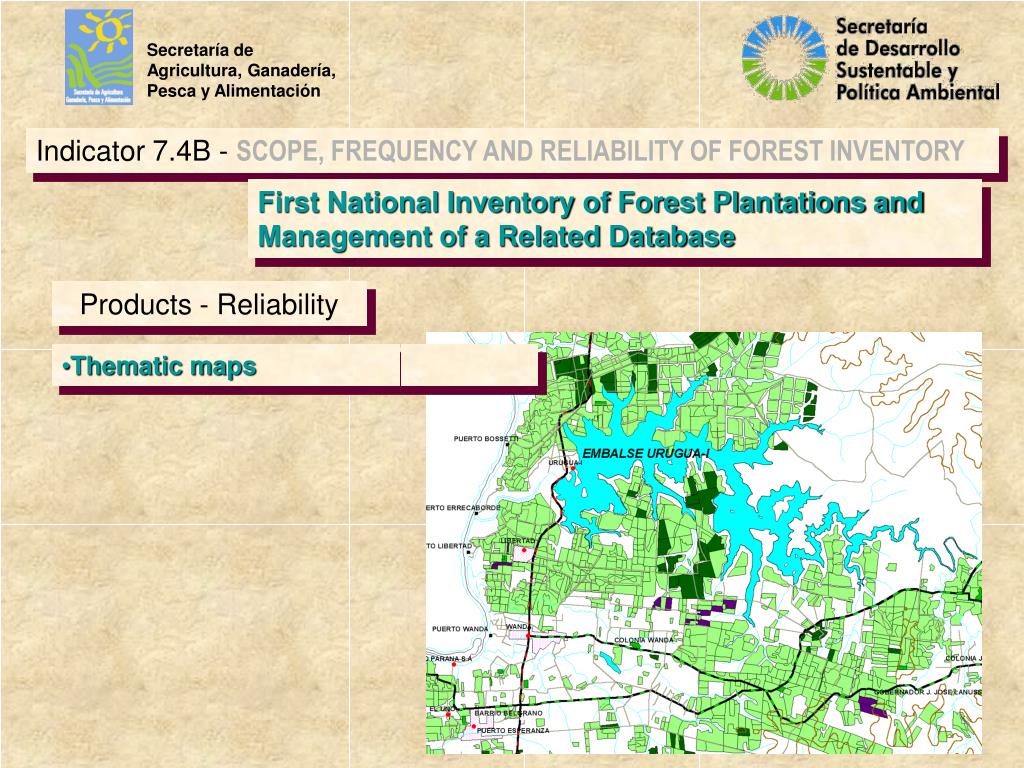This screenshot has height=768, width=1024.
Task: Click the 'EMBALSE URUGUA-I' map label
Action: coord(645,453)
